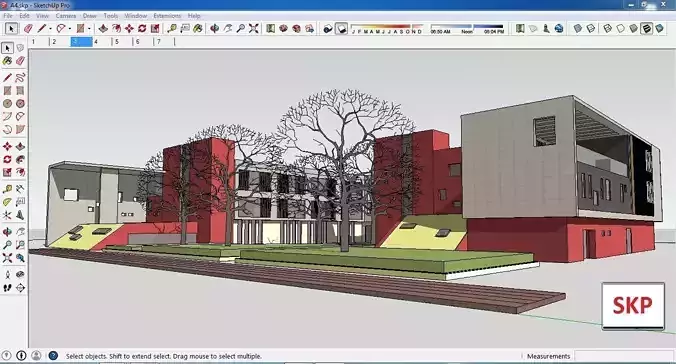Select the Orbit tool in the top toolbar
Image resolution: width=676 pixels, height=364 pixels.
[214, 28]
